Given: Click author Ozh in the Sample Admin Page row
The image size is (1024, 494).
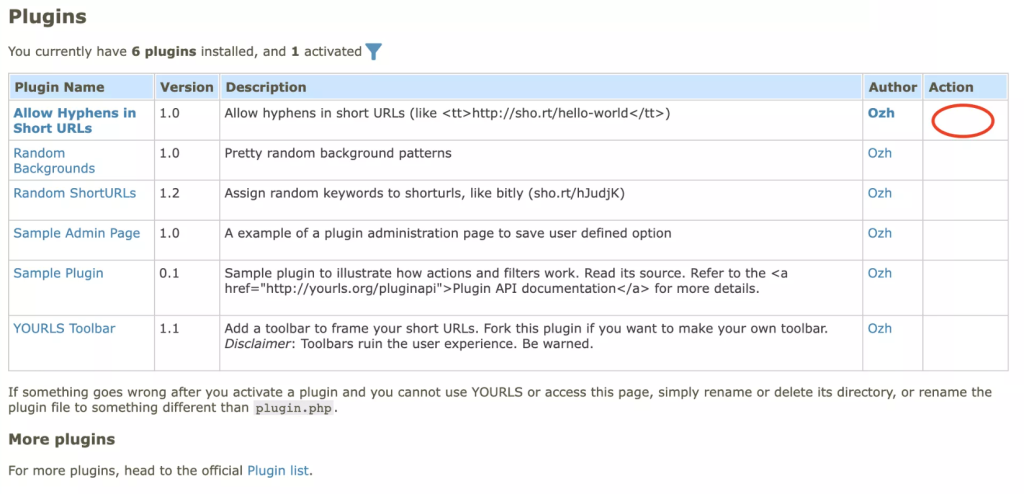Looking at the screenshot, I should pyautogui.click(x=880, y=233).
